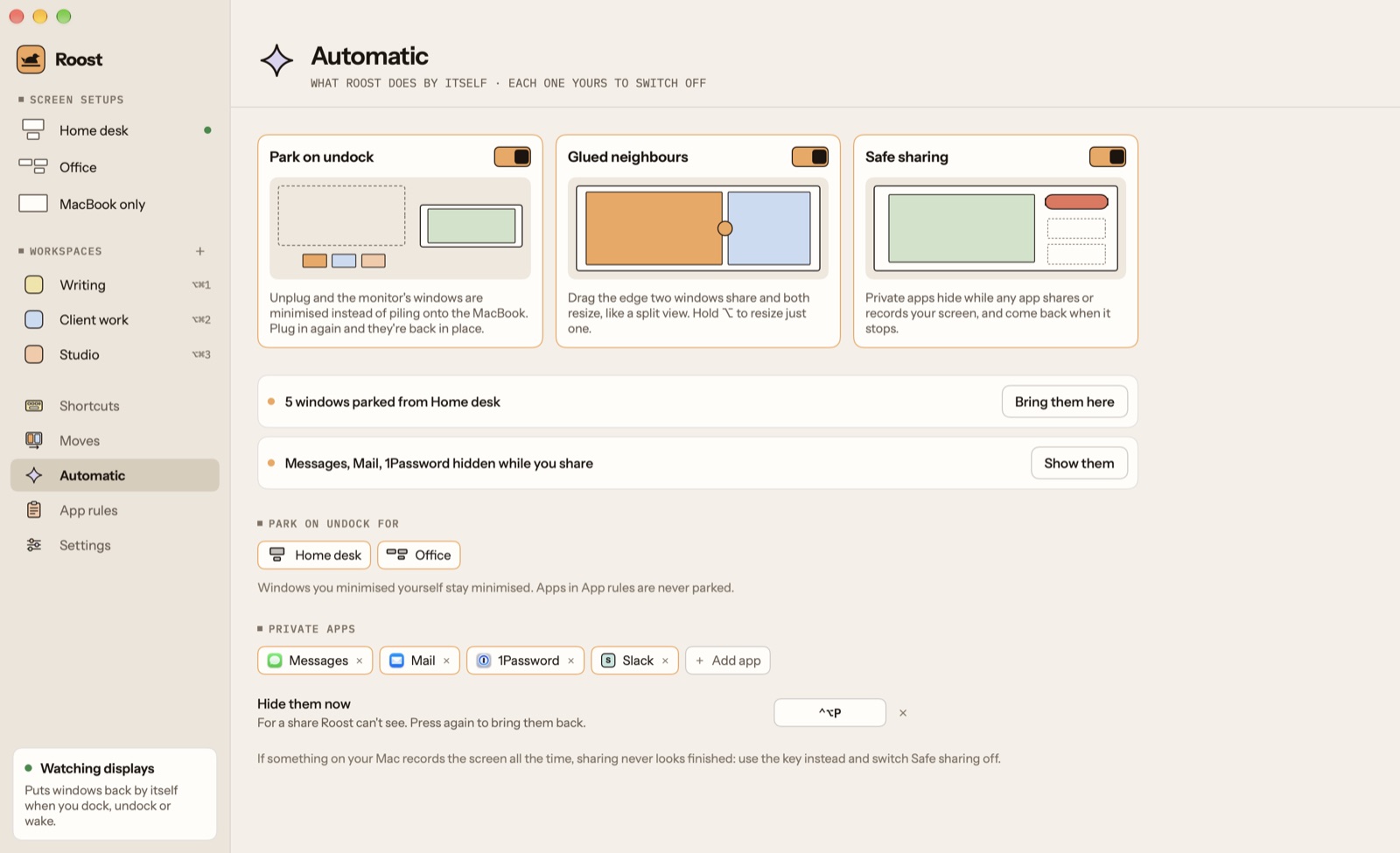Click the Slack app icon chip

point(608,661)
